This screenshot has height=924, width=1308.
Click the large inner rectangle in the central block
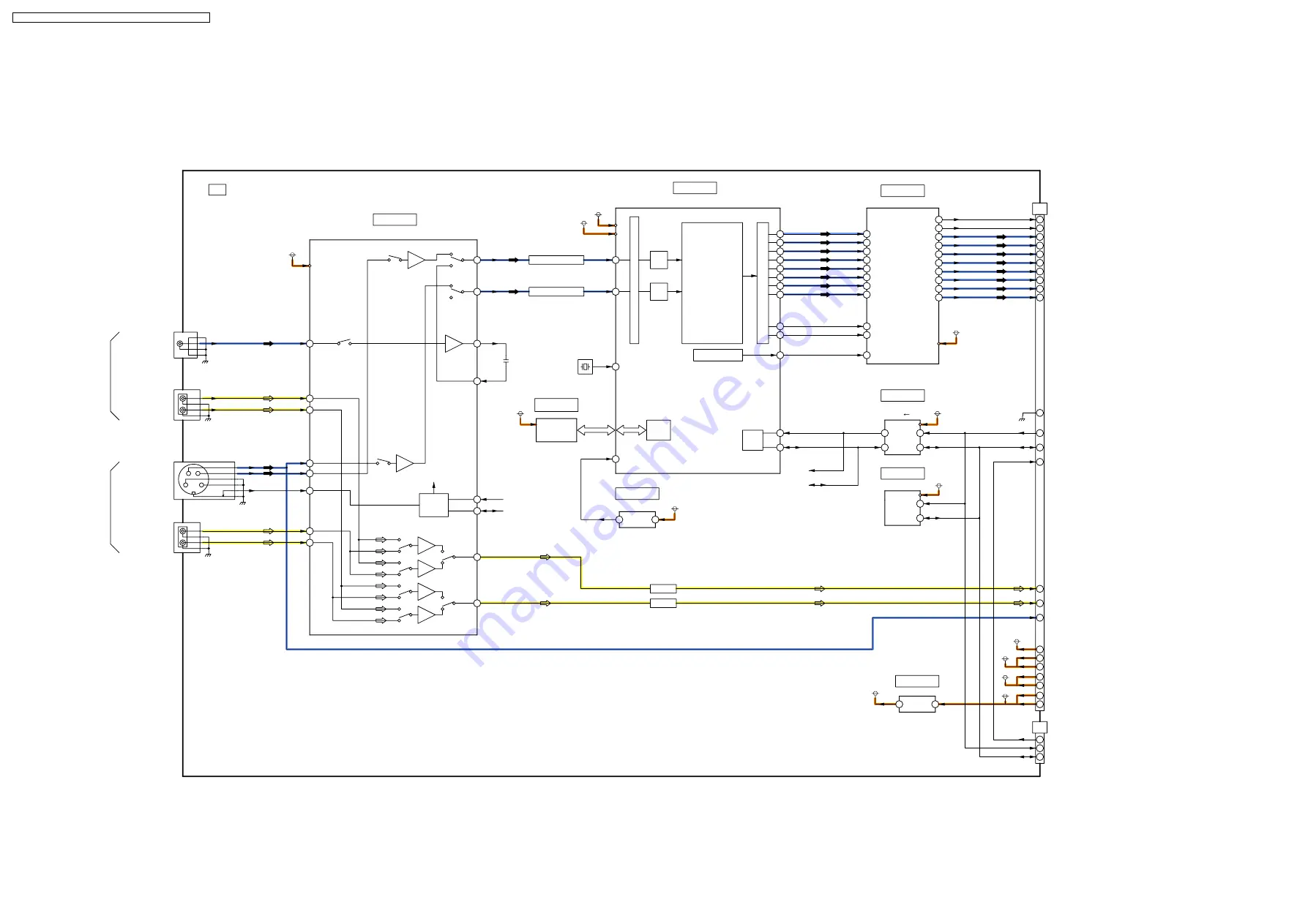tap(712, 283)
